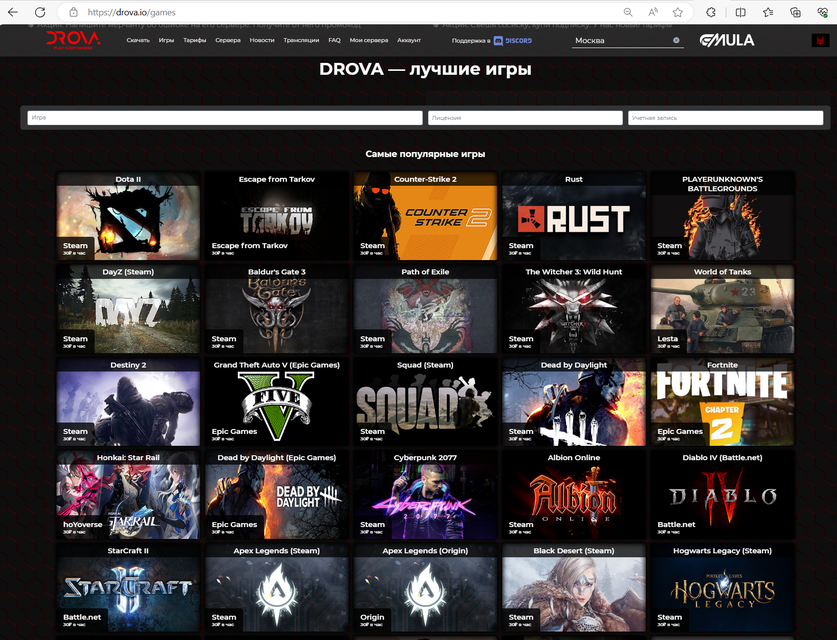The height and width of the screenshot is (640, 837).
Task: Add this page to favorites star icon
Action: [x=678, y=12]
